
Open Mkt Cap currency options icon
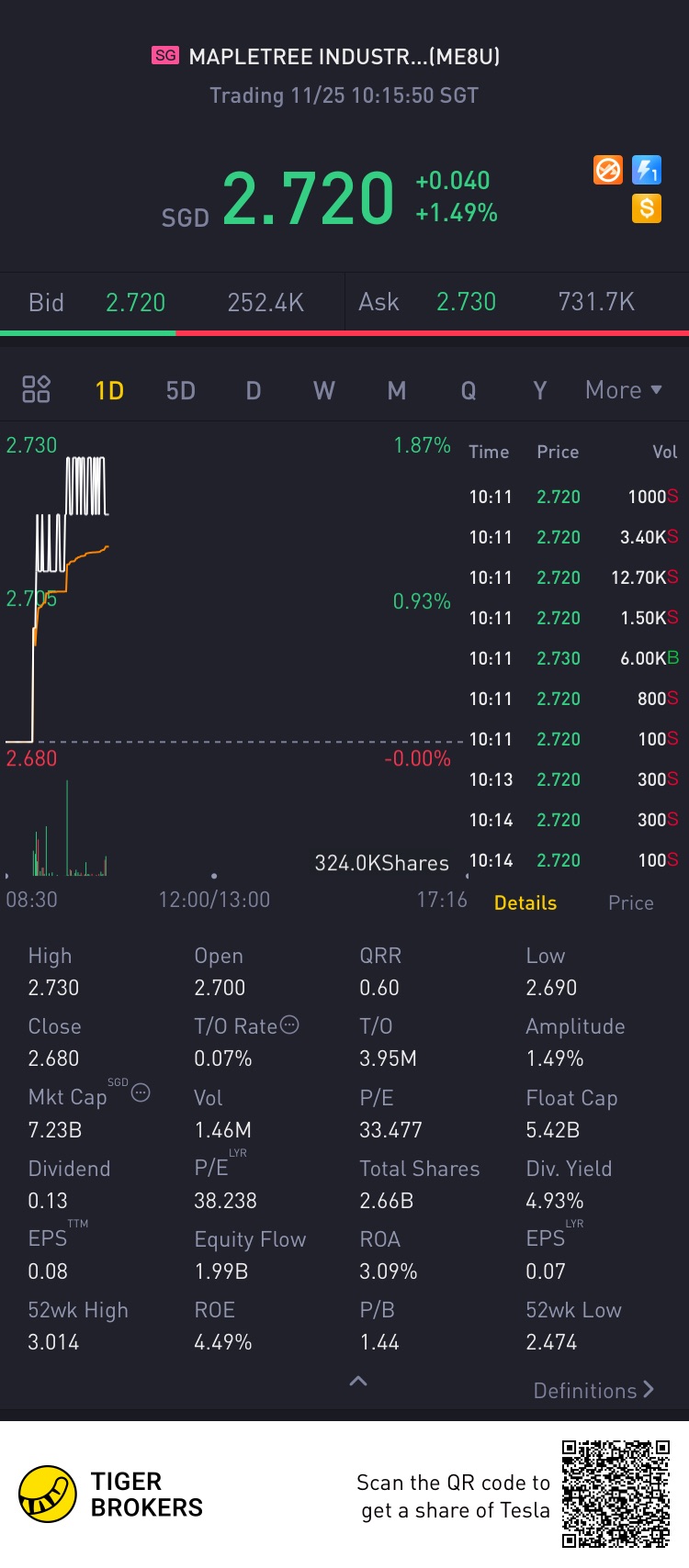(141, 1092)
